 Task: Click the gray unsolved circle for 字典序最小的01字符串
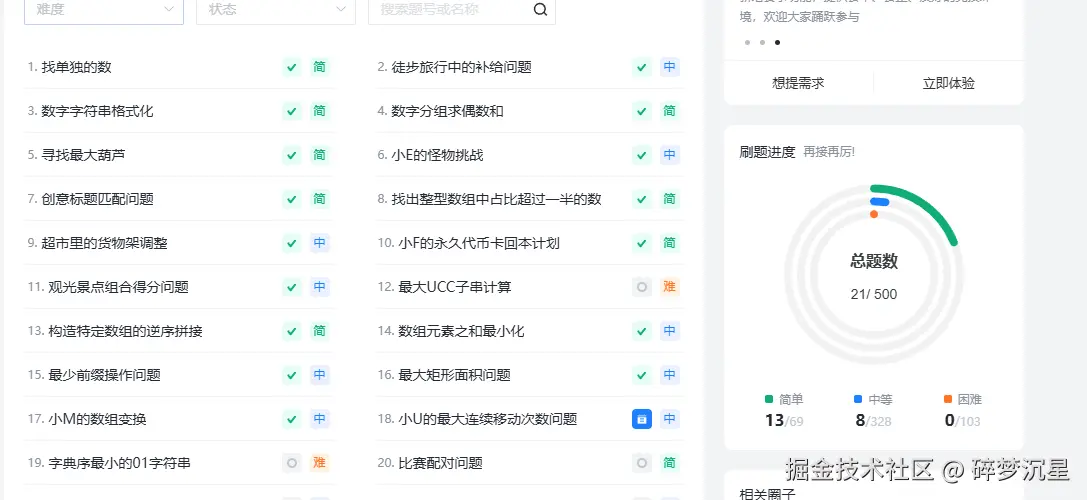pyautogui.click(x=292, y=463)
